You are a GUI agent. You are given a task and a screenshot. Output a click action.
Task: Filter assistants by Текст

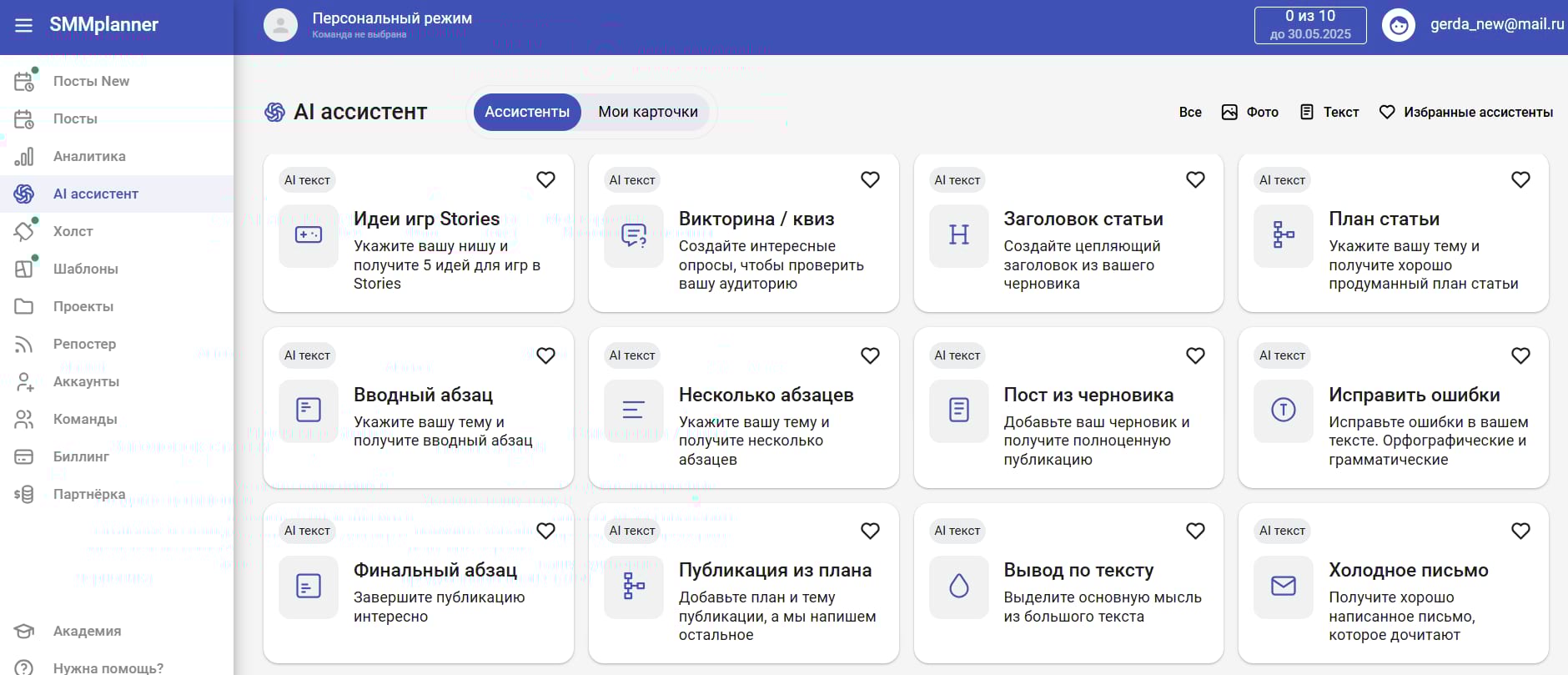pos(1329,112)
